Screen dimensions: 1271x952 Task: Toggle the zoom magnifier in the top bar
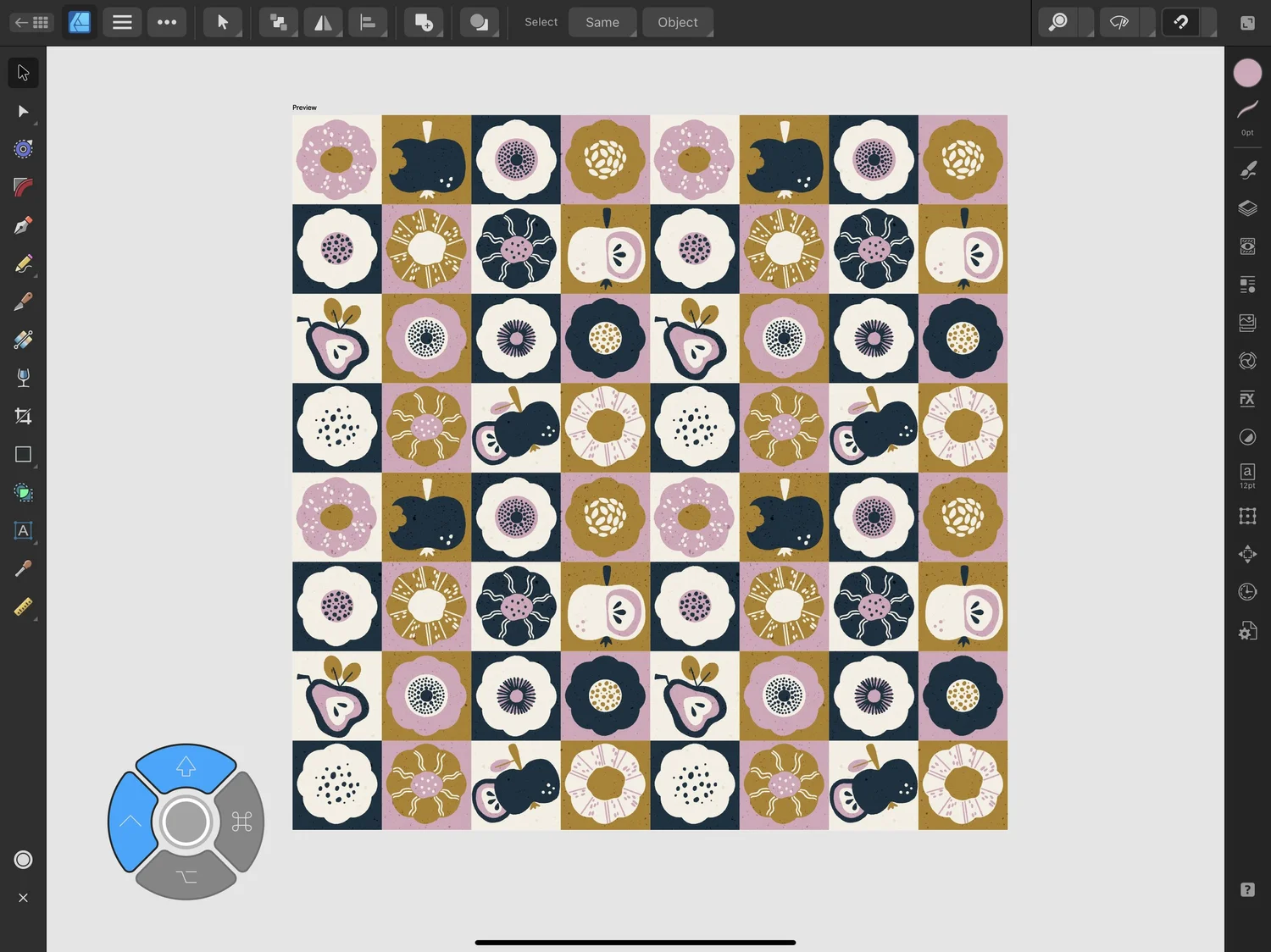[1057, 22]
